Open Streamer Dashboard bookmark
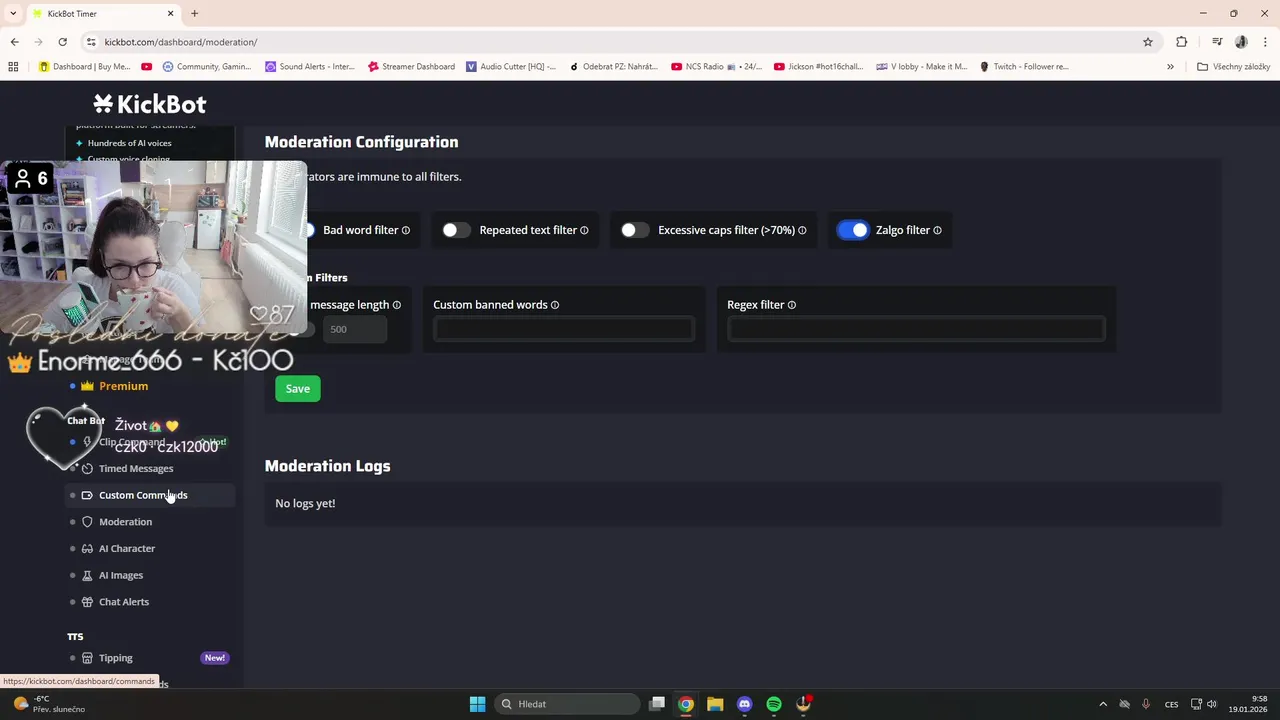The width and height of the screenshot is (1280, 720). (410, 67)
